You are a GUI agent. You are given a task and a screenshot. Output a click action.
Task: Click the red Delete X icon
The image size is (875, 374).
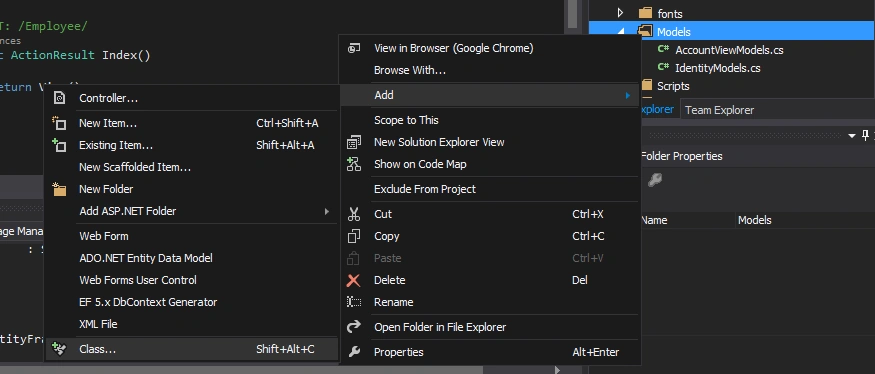click(354, 280)
